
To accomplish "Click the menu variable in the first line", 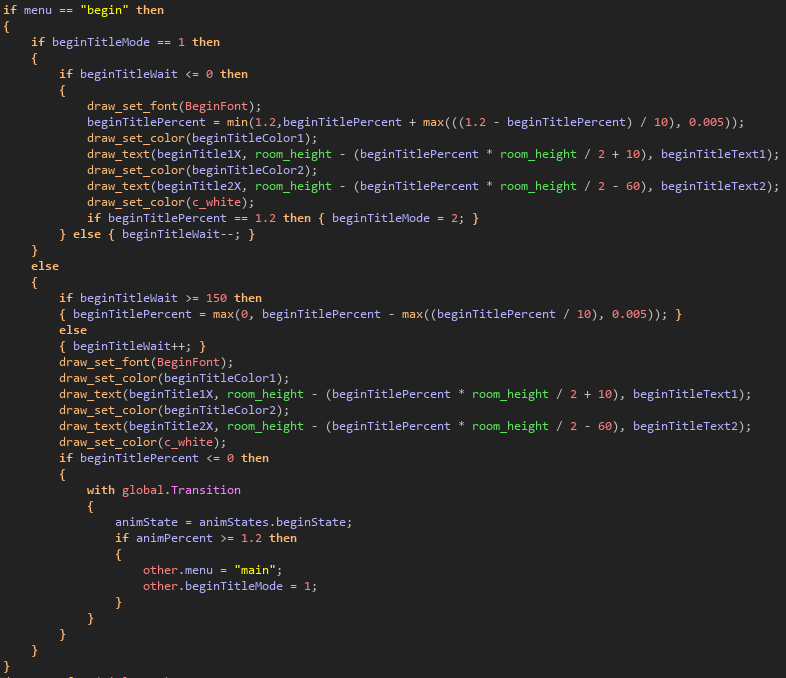I will (x=38, y=10).
